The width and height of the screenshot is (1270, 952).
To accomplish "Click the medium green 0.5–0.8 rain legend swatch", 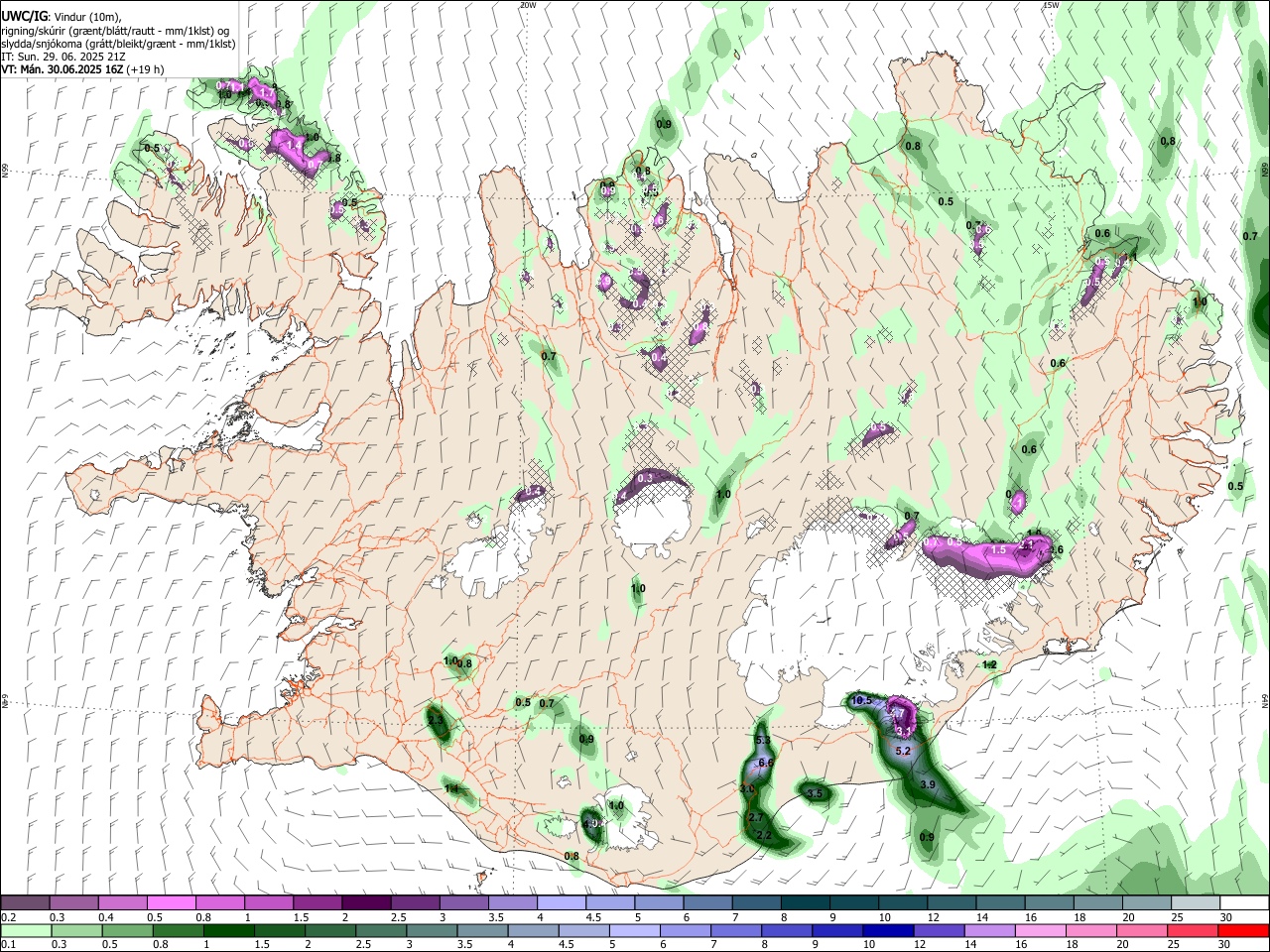I will click(x=128, y=930).
